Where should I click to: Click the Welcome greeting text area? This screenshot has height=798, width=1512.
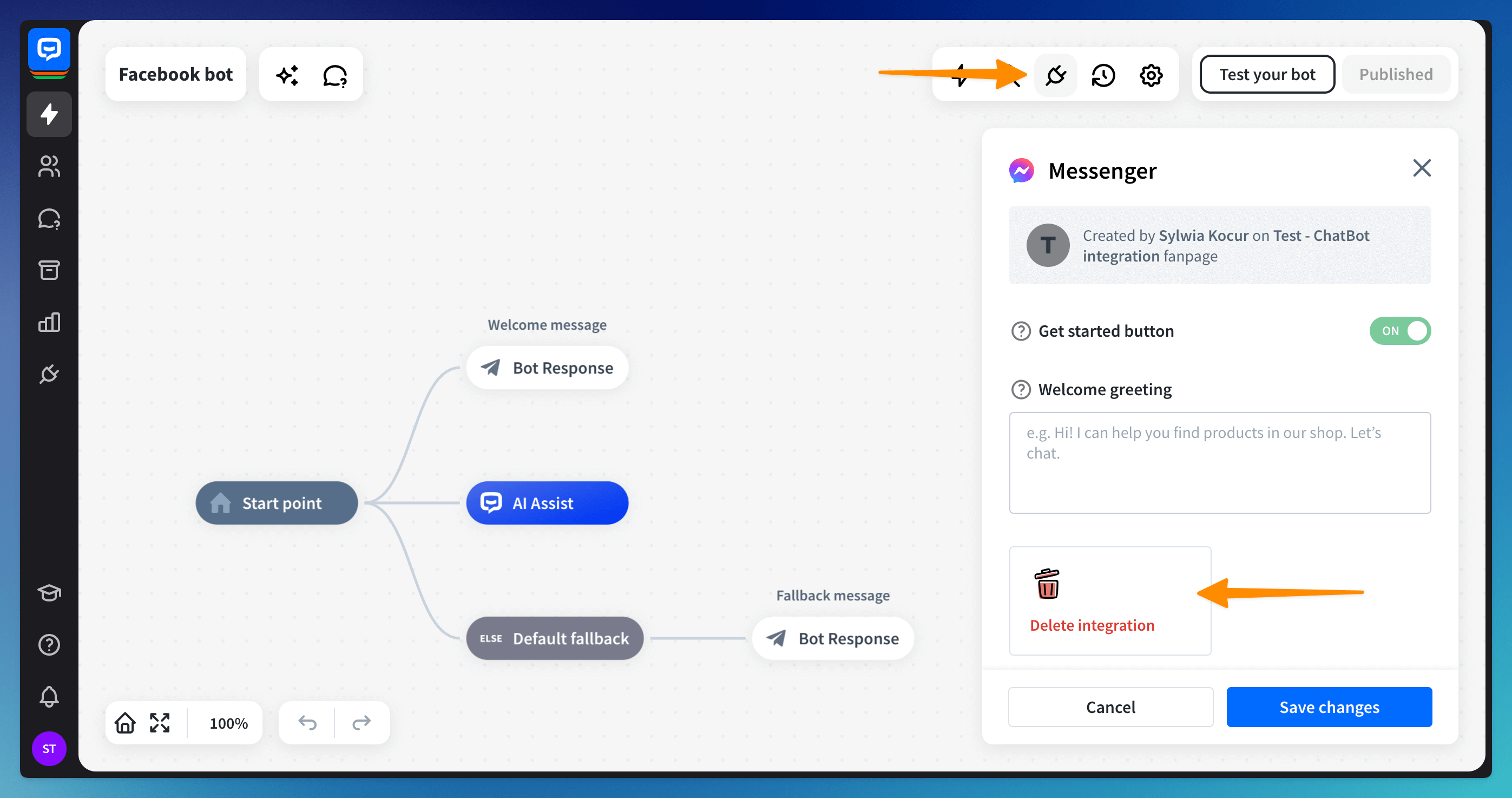(x=1219, y=463)
